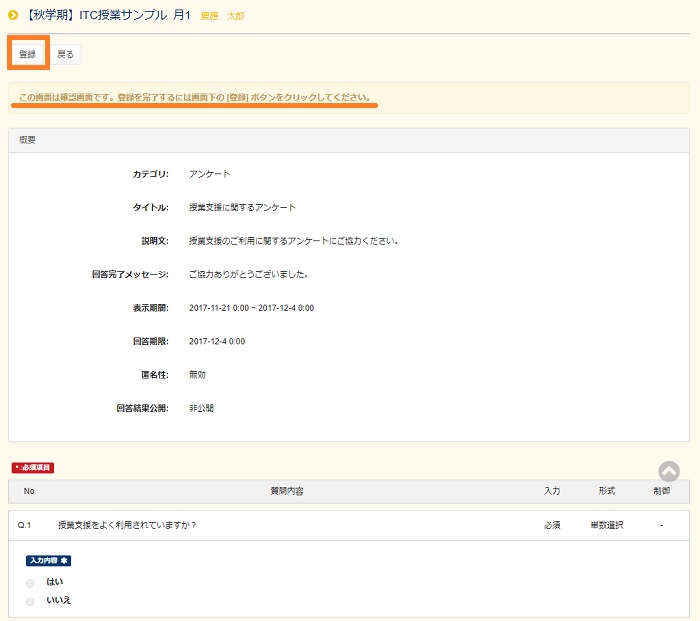
Task: Select the Q.1 question row
Action: [x=127, y=525]
